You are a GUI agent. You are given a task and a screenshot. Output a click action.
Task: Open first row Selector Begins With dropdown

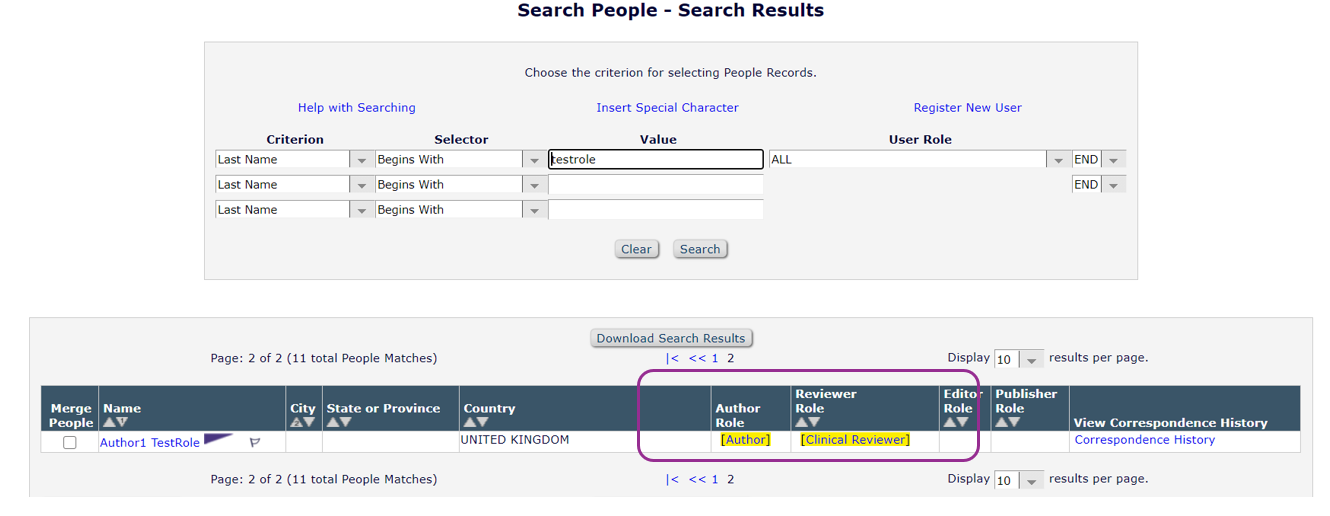534,160
